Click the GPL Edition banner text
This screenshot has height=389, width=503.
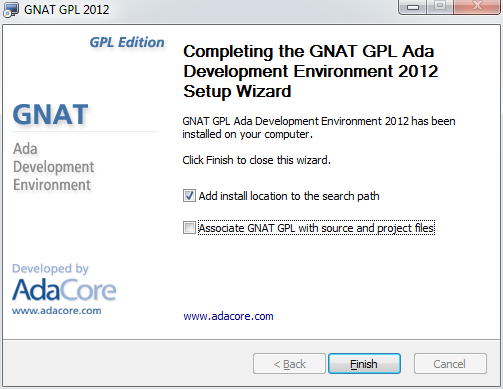pyautogui.click(x=127, y=43)
